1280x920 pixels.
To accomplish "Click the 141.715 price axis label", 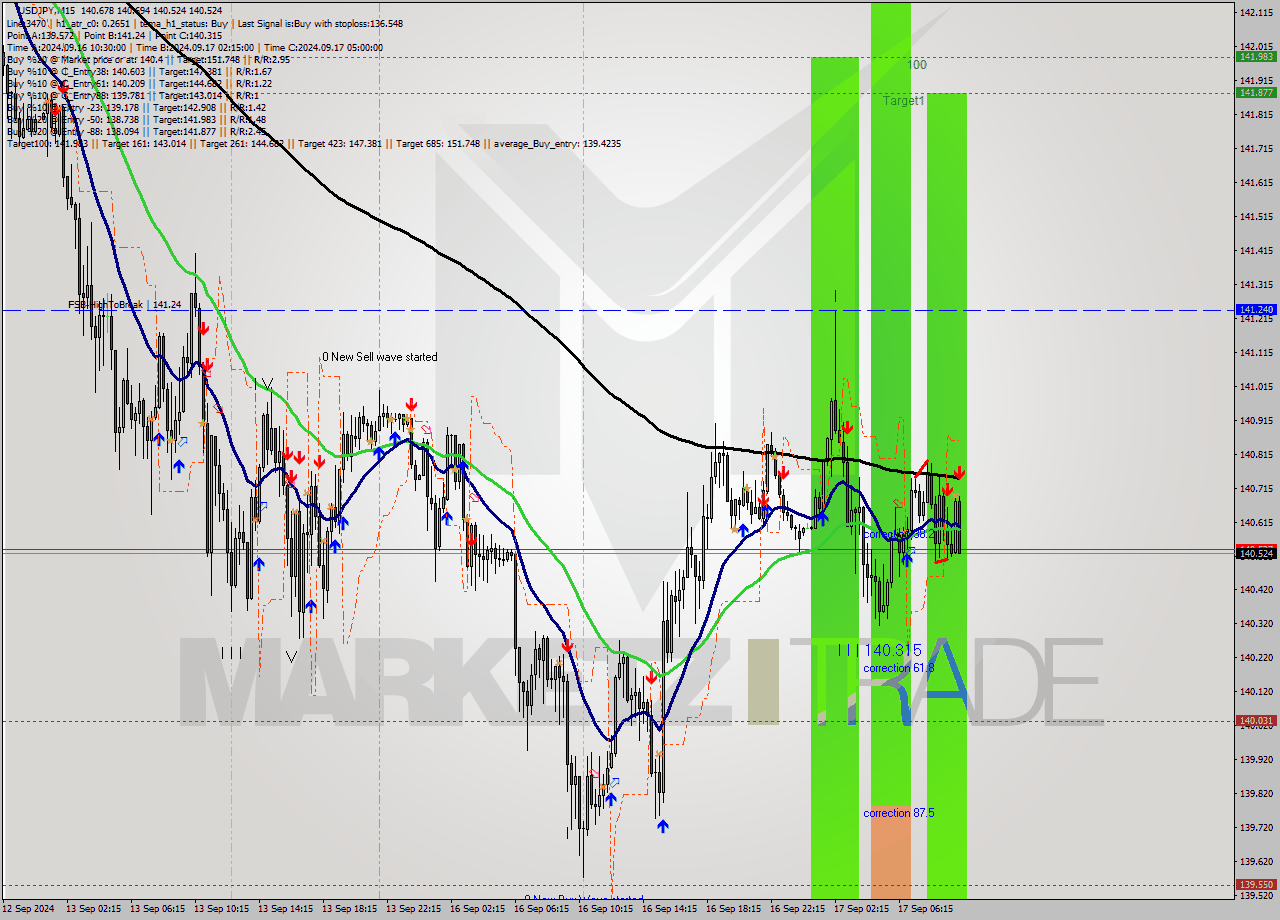I will (1256, 149).
